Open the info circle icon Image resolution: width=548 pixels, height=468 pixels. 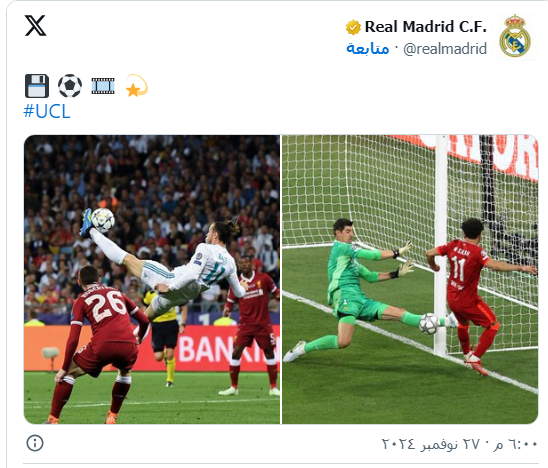pos(35,443)
